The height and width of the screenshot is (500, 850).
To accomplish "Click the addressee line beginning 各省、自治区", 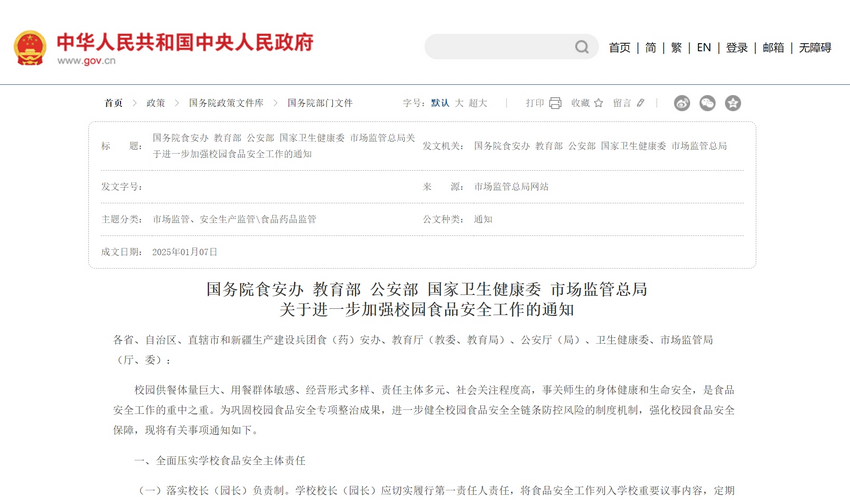I will 413,350.
